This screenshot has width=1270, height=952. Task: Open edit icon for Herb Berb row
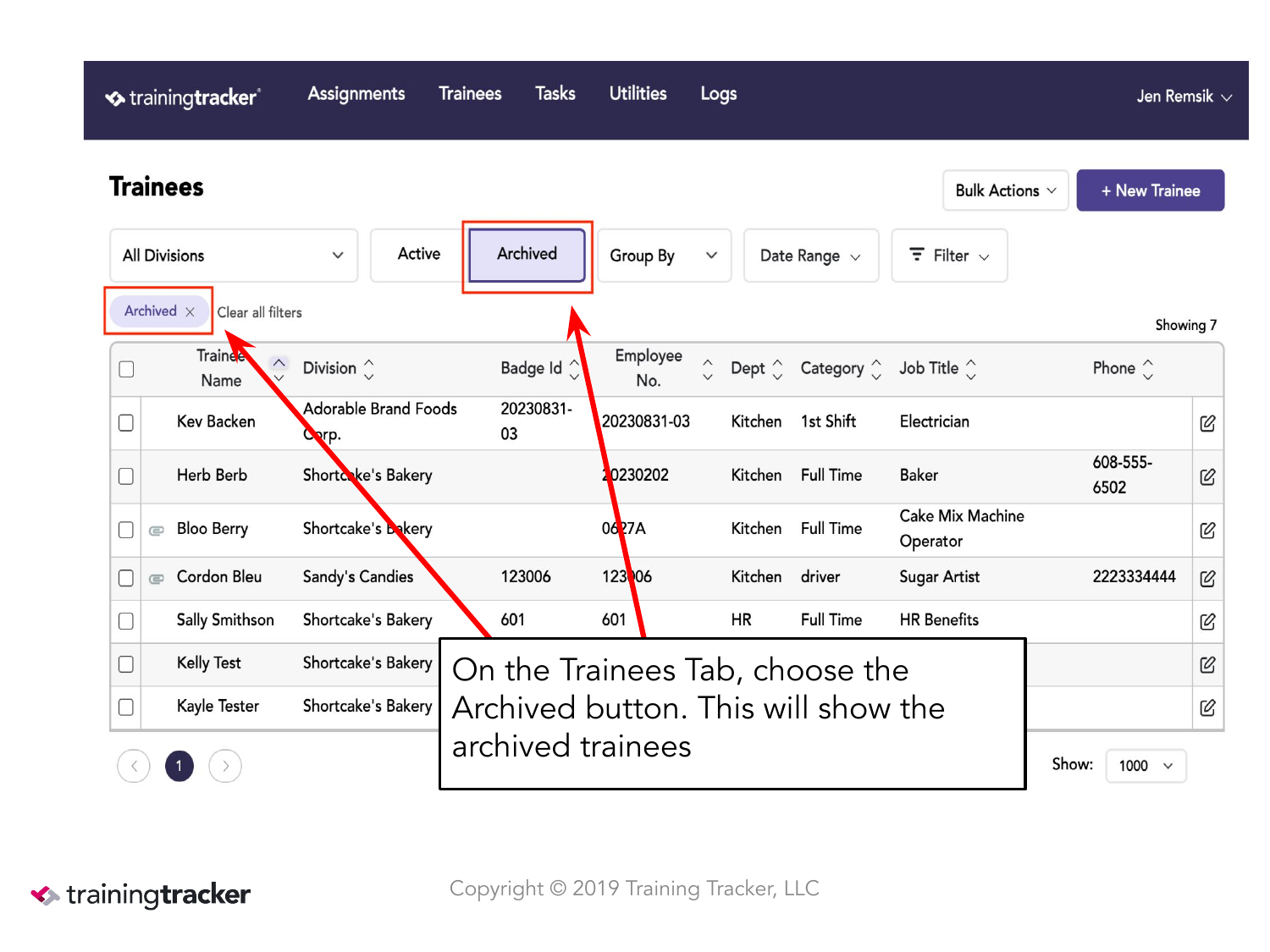click(1207, 476)
